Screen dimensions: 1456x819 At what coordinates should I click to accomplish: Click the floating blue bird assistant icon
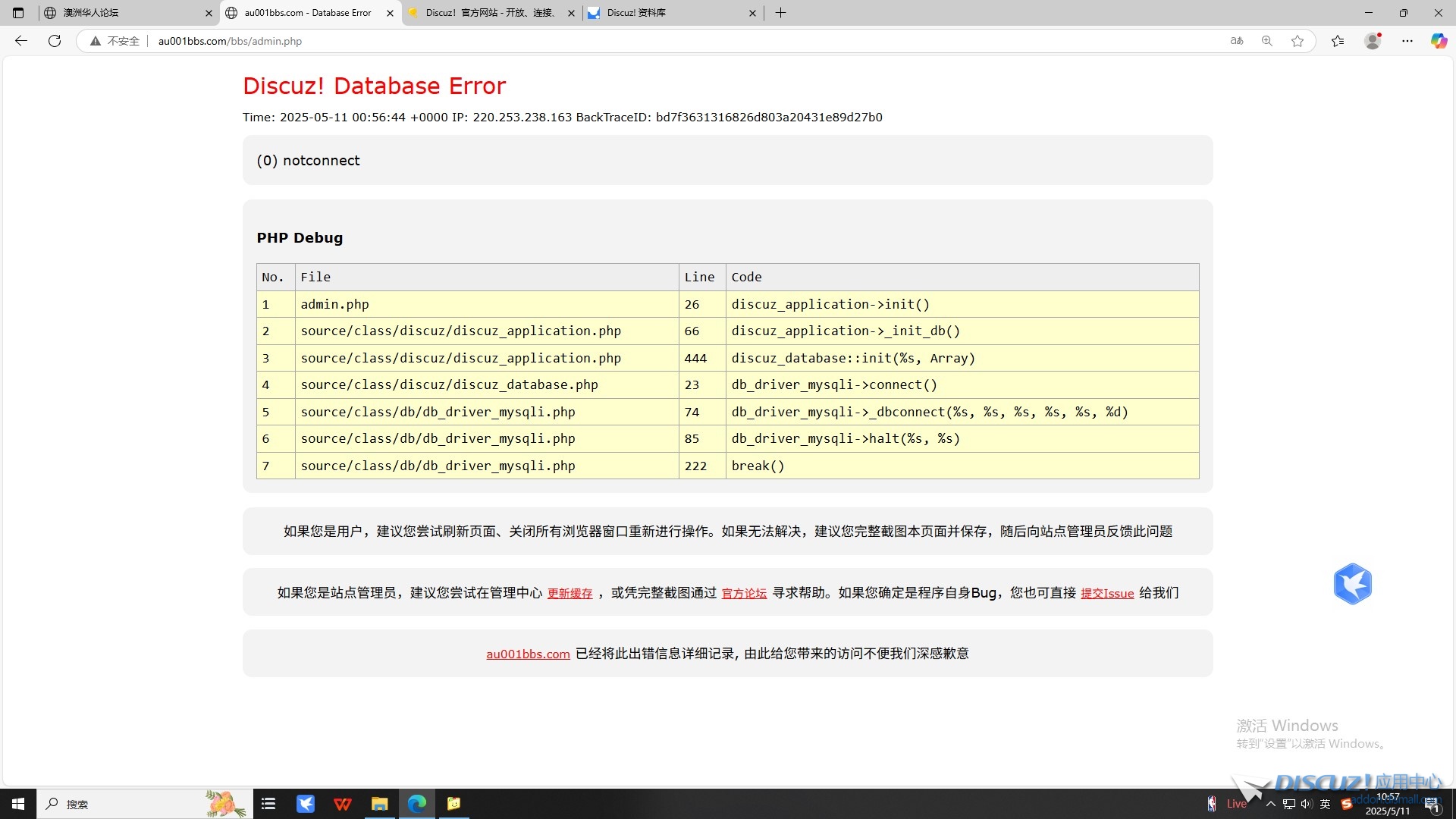(x=1352, y=584)
